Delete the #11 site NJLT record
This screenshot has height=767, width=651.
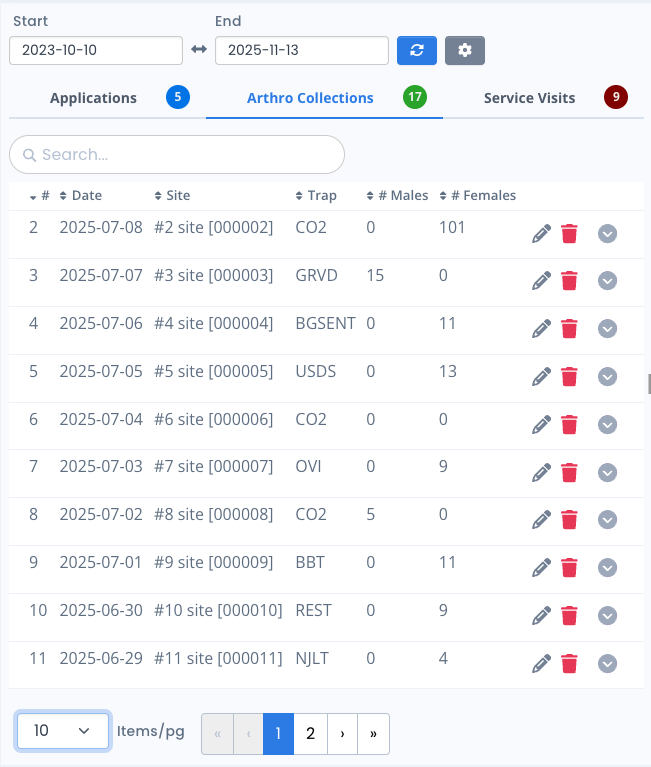coord(569,663)
